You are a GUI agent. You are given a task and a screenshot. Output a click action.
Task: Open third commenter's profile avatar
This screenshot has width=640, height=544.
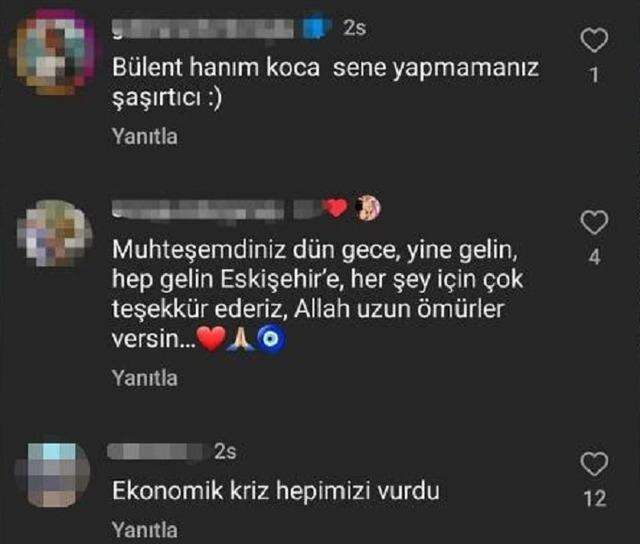click(53, 475)
